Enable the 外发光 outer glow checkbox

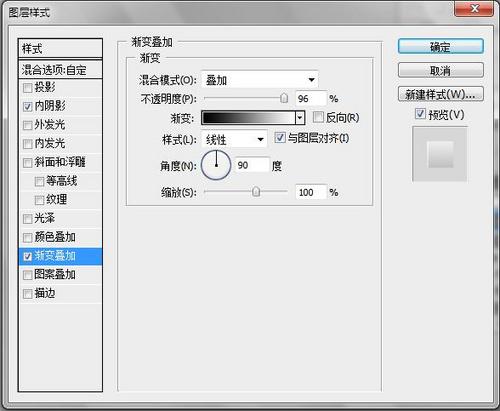pos(27,125)
